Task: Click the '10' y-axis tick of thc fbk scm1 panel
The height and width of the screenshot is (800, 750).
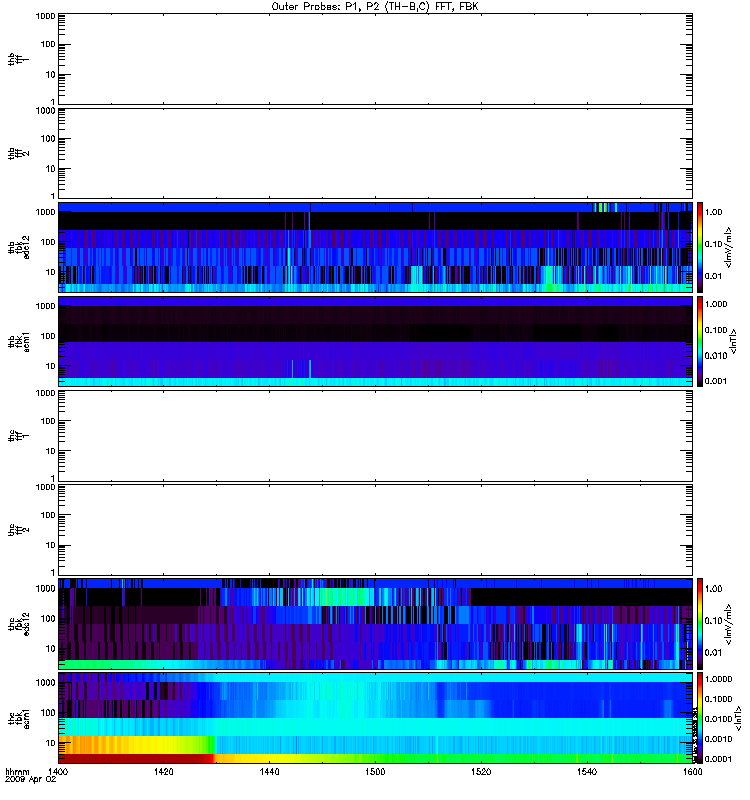Action: [51, 743]
